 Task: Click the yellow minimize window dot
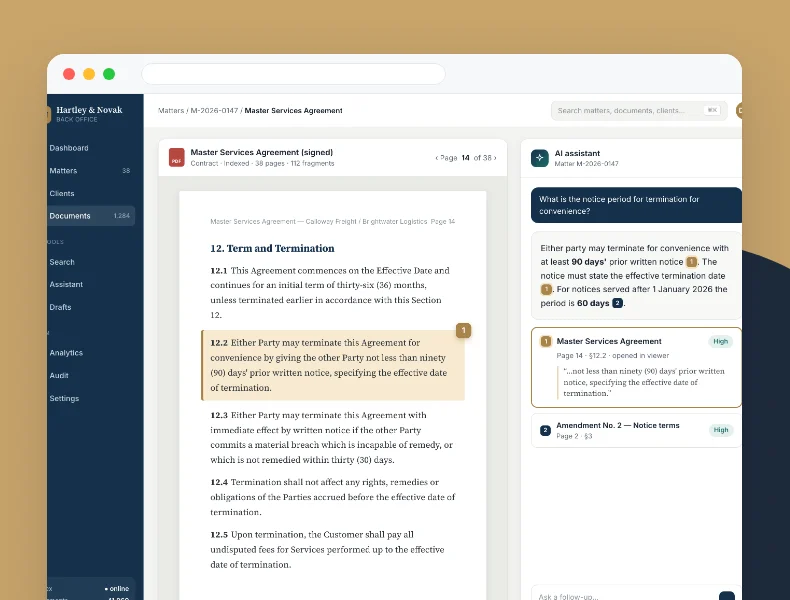tap(89, 74)
